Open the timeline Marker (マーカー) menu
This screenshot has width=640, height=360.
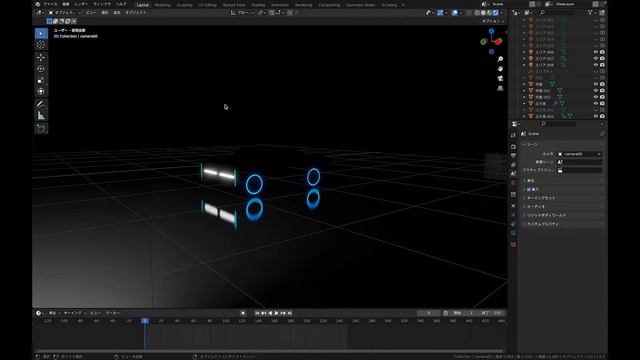[113, 313]
